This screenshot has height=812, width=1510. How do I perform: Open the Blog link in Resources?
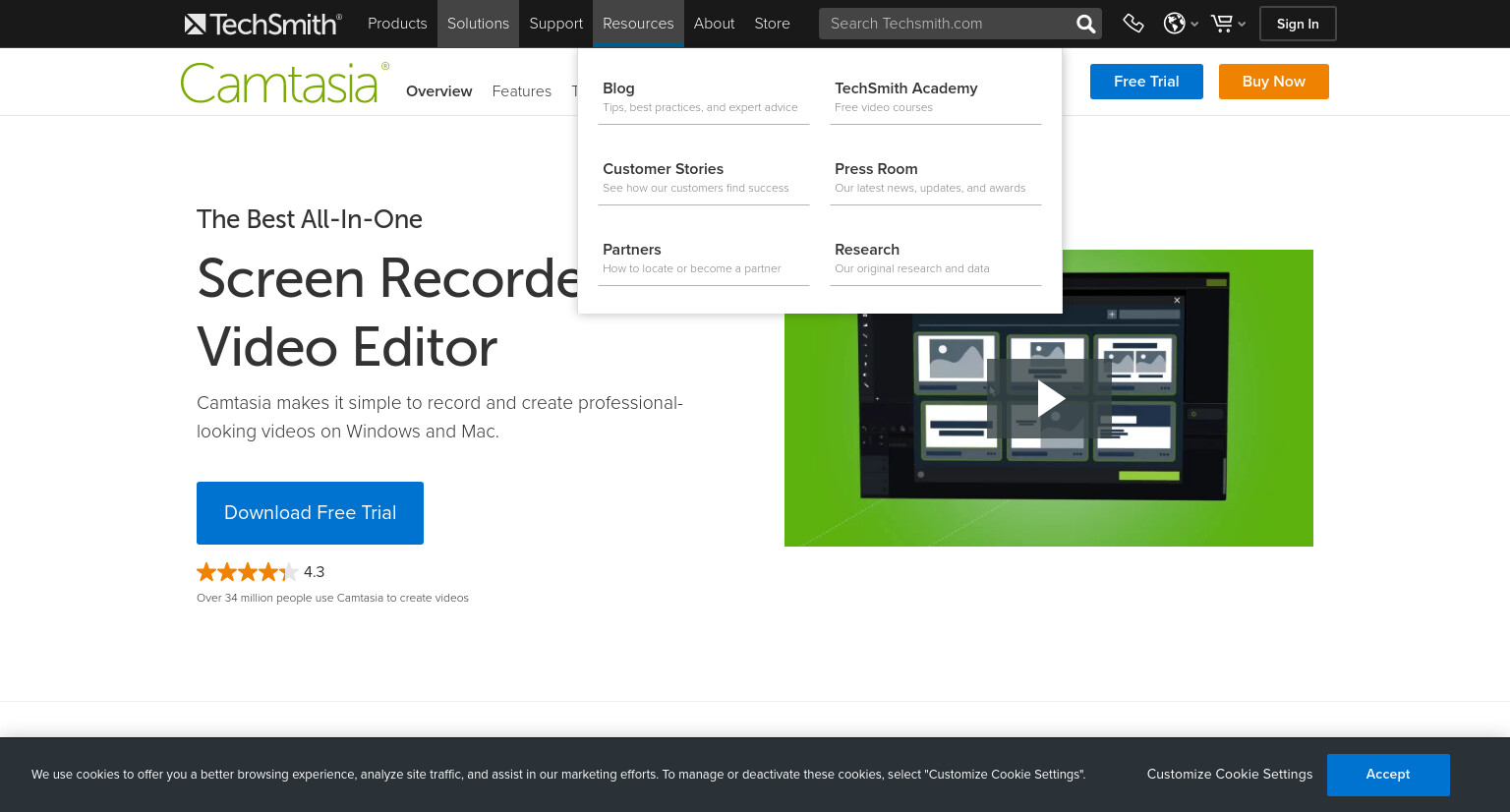[x=704, y=96]
